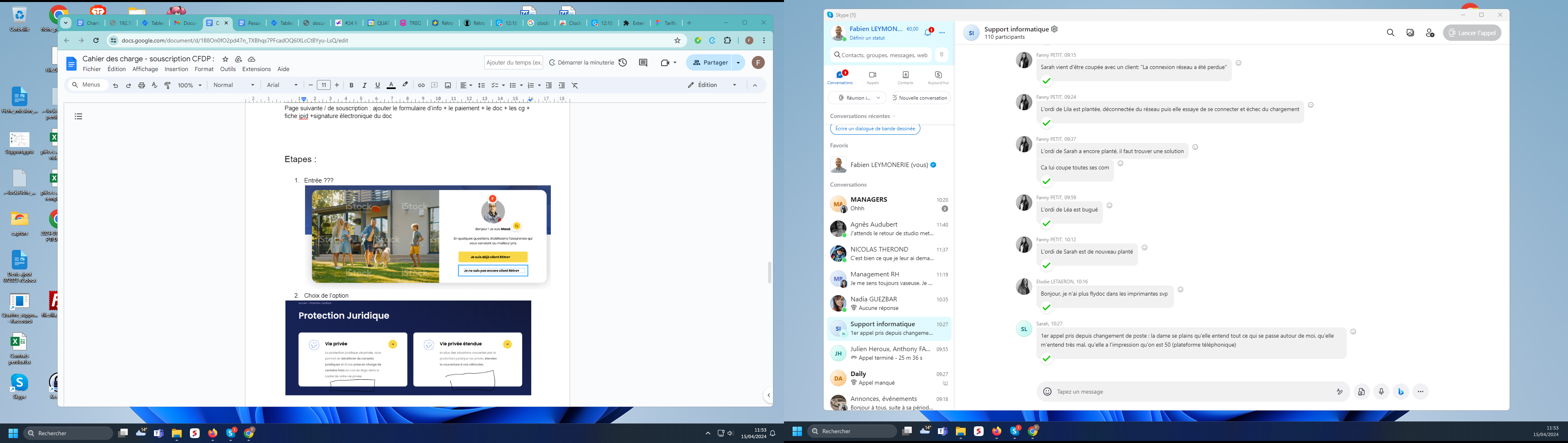Screen dimensions: 1568x443
Task: Open the Normal paragraph style dropdown
Action: tap(234, 86)
